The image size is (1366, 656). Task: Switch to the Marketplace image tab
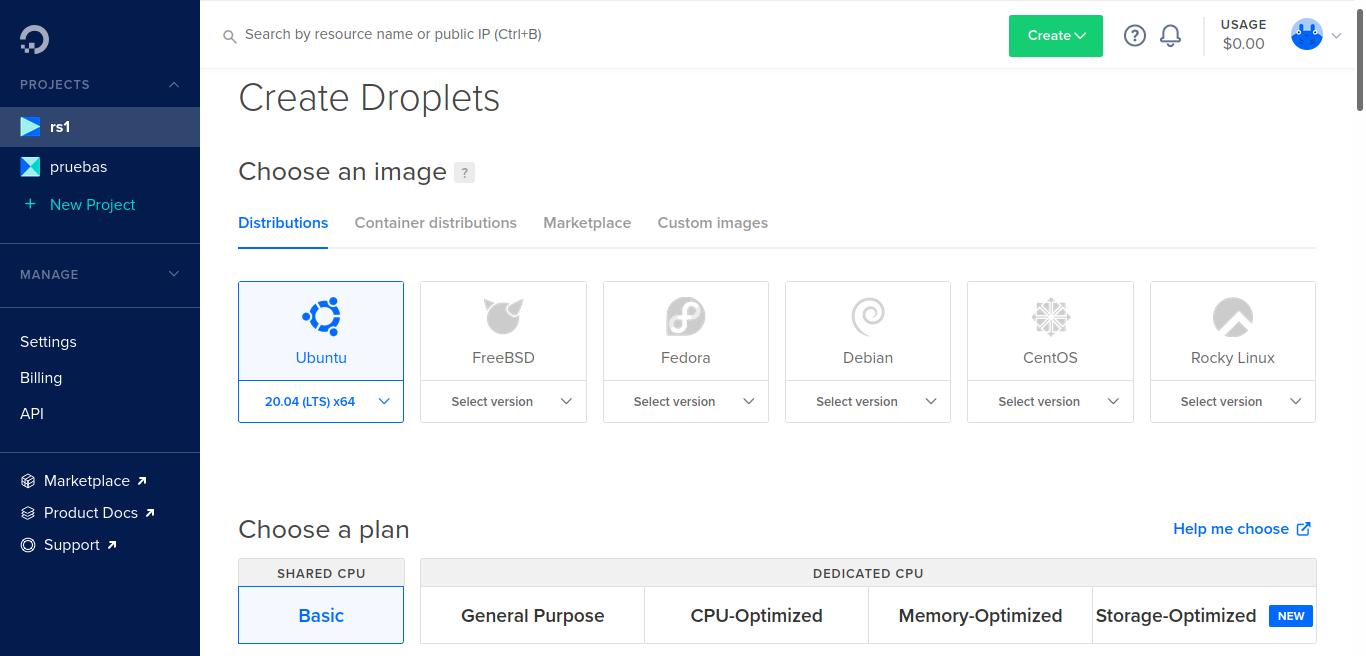(587, 223)
